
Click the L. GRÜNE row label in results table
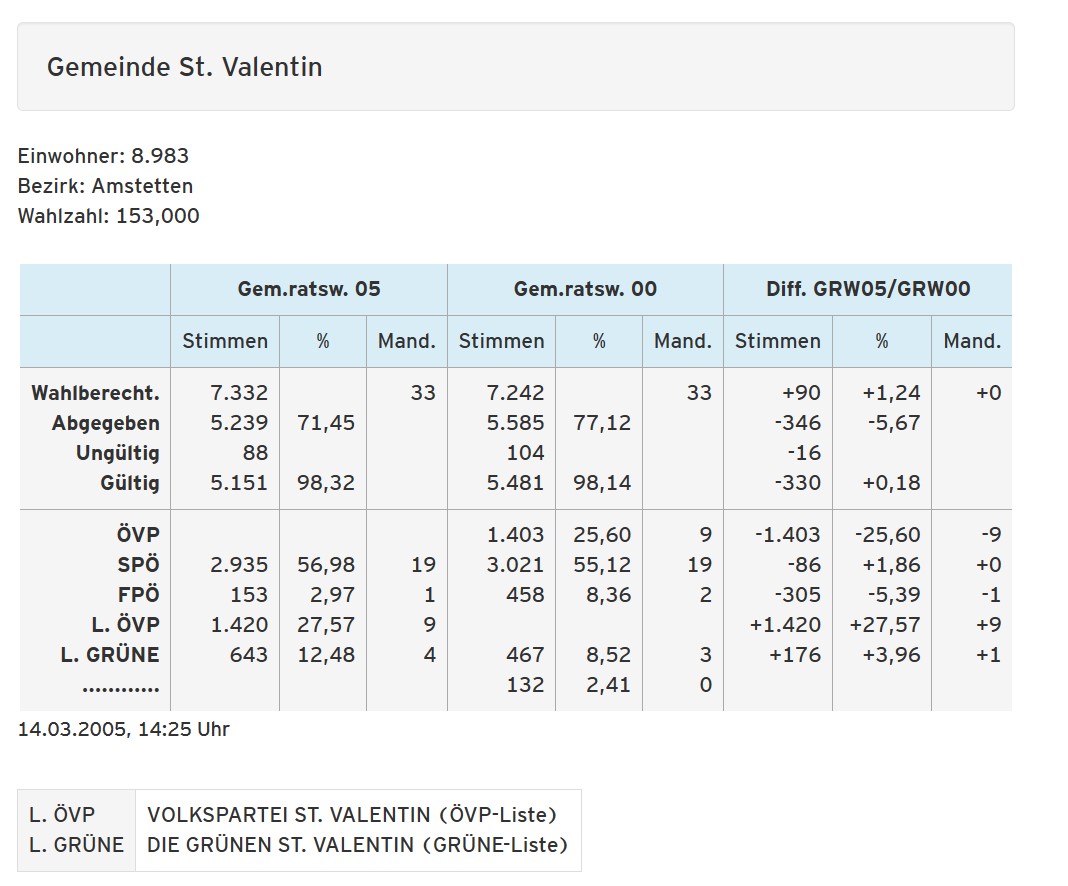click(x=109, y=655)
